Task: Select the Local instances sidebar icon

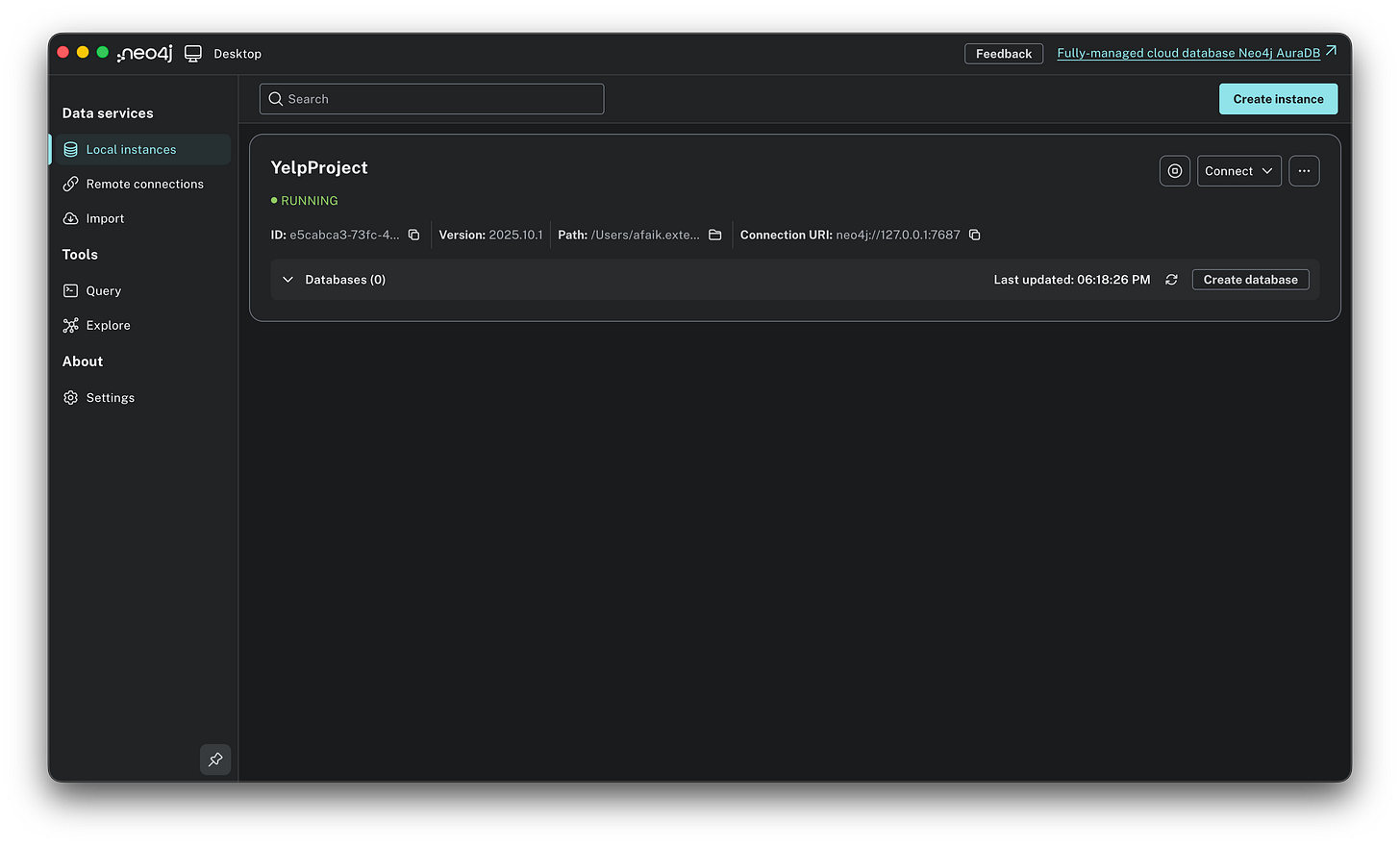Action: 70,149
